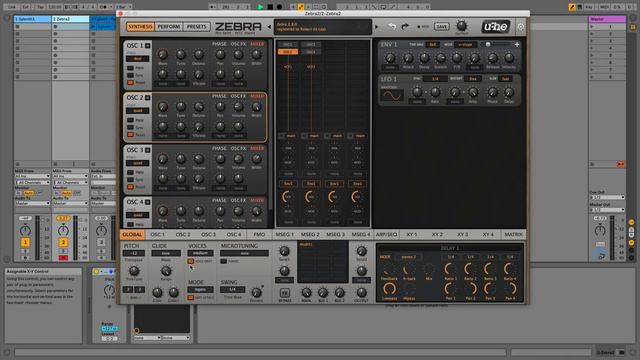This screenshot has height=360, width=640.
Task: Click the ENV 1 Release knob
Action: coord(492,58)
